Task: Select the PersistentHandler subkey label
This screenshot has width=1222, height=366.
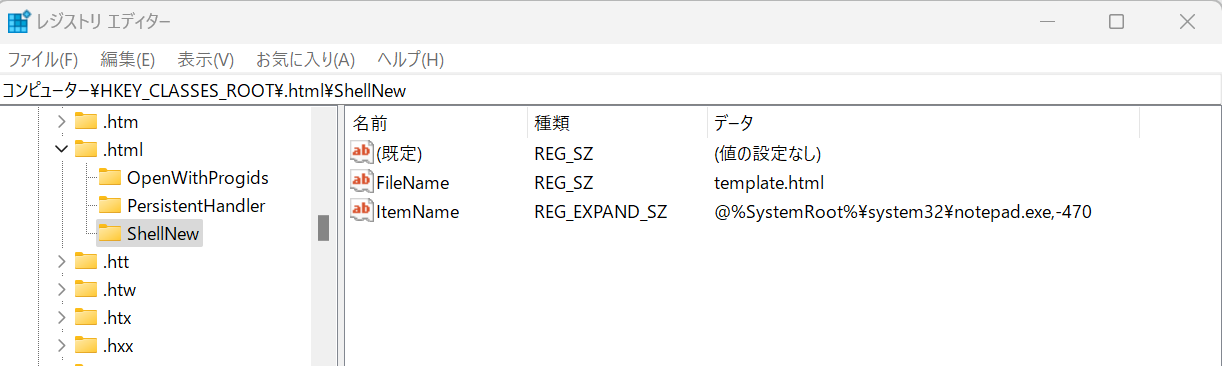Action: click(196, 206)
